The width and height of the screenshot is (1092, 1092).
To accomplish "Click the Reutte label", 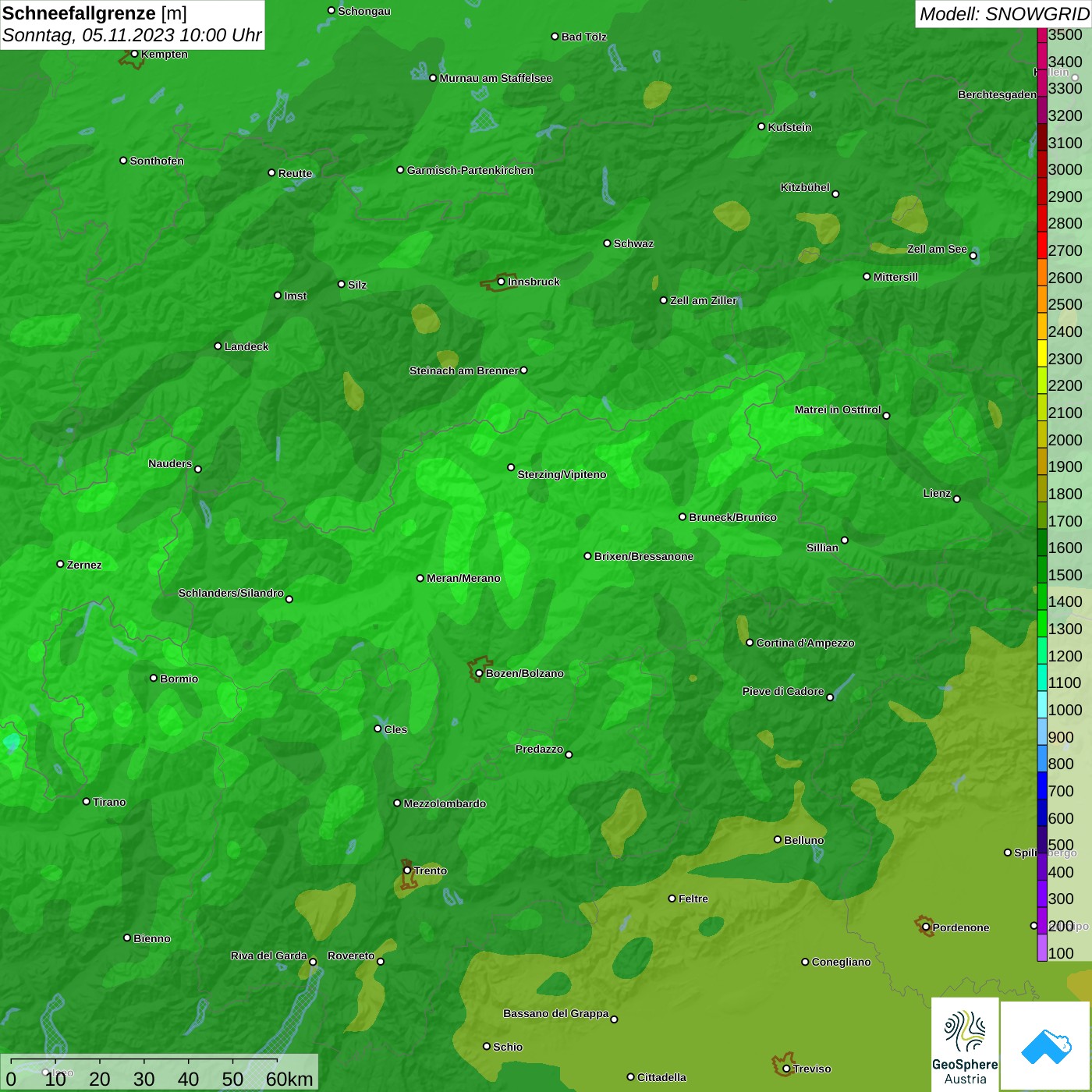I will [x=295, y=173].
